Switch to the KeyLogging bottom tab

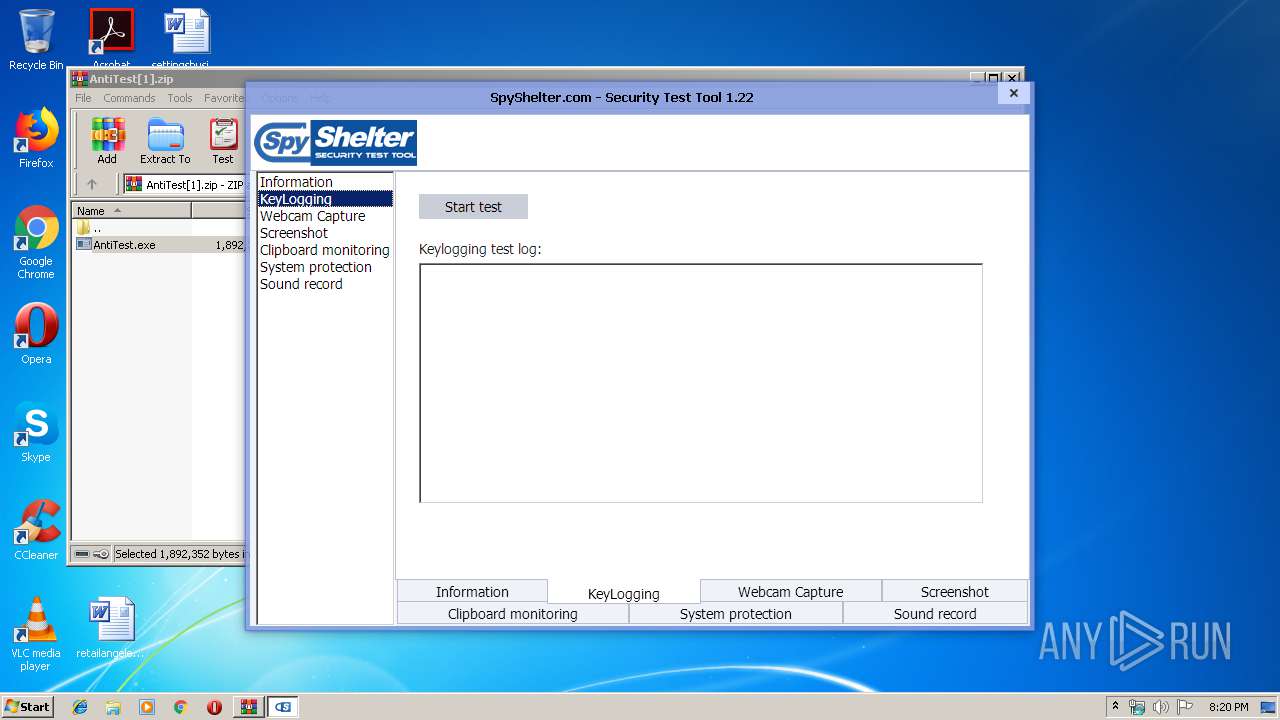coord(624,593)
